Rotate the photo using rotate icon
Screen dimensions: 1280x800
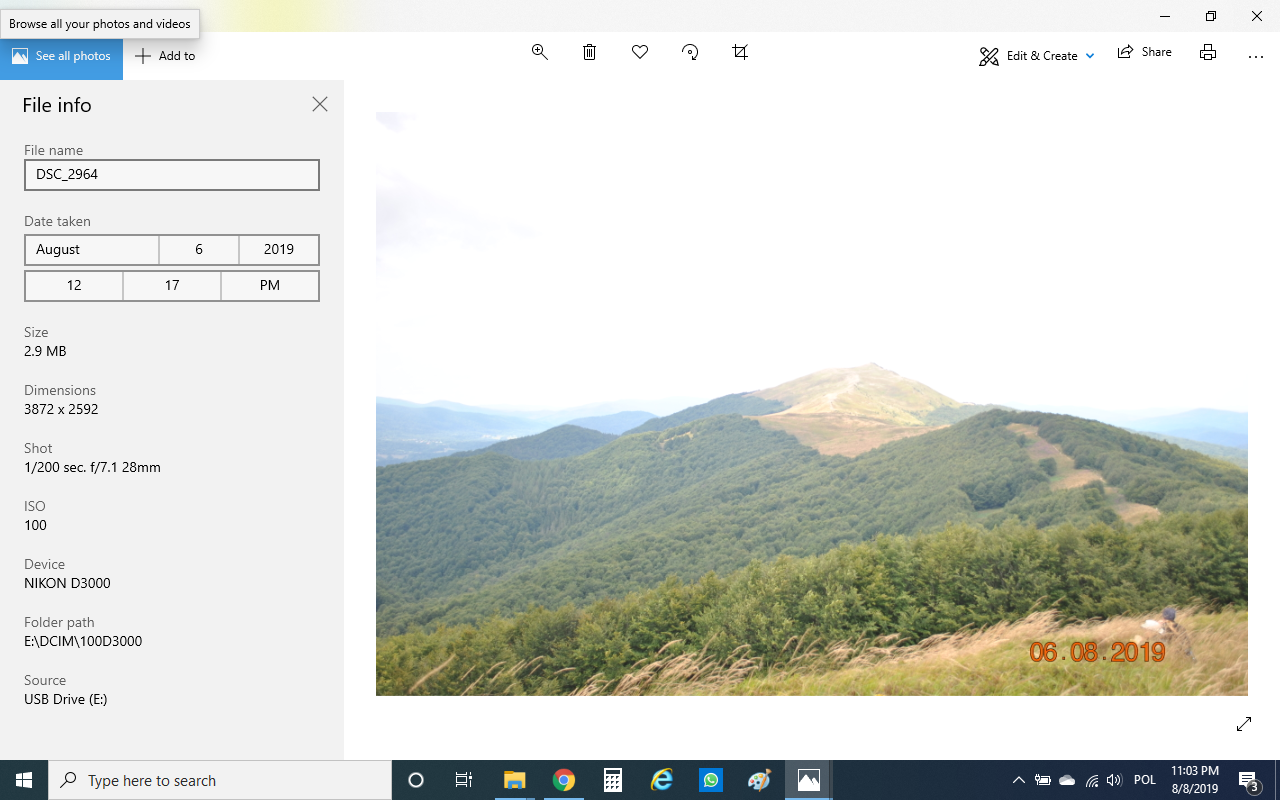coord(690,52)
